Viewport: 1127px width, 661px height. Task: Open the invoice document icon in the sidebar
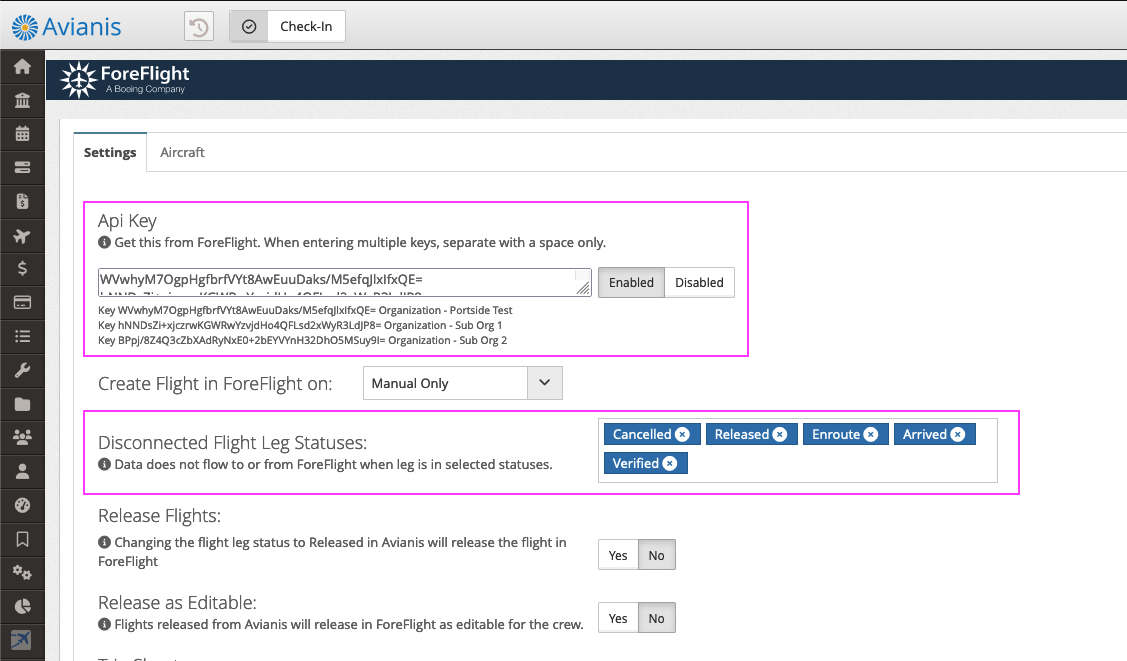point(22,201)
